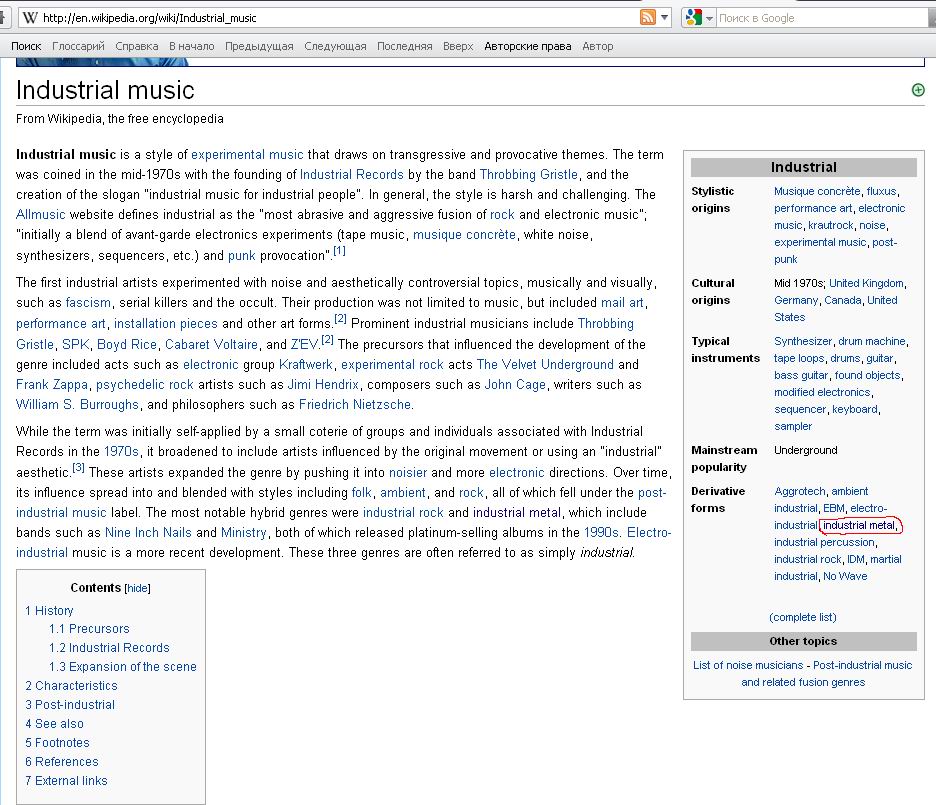The height and width of the screenshot is (805, 936).
Task: Go to 1 History in Contents
Action: 49,610
